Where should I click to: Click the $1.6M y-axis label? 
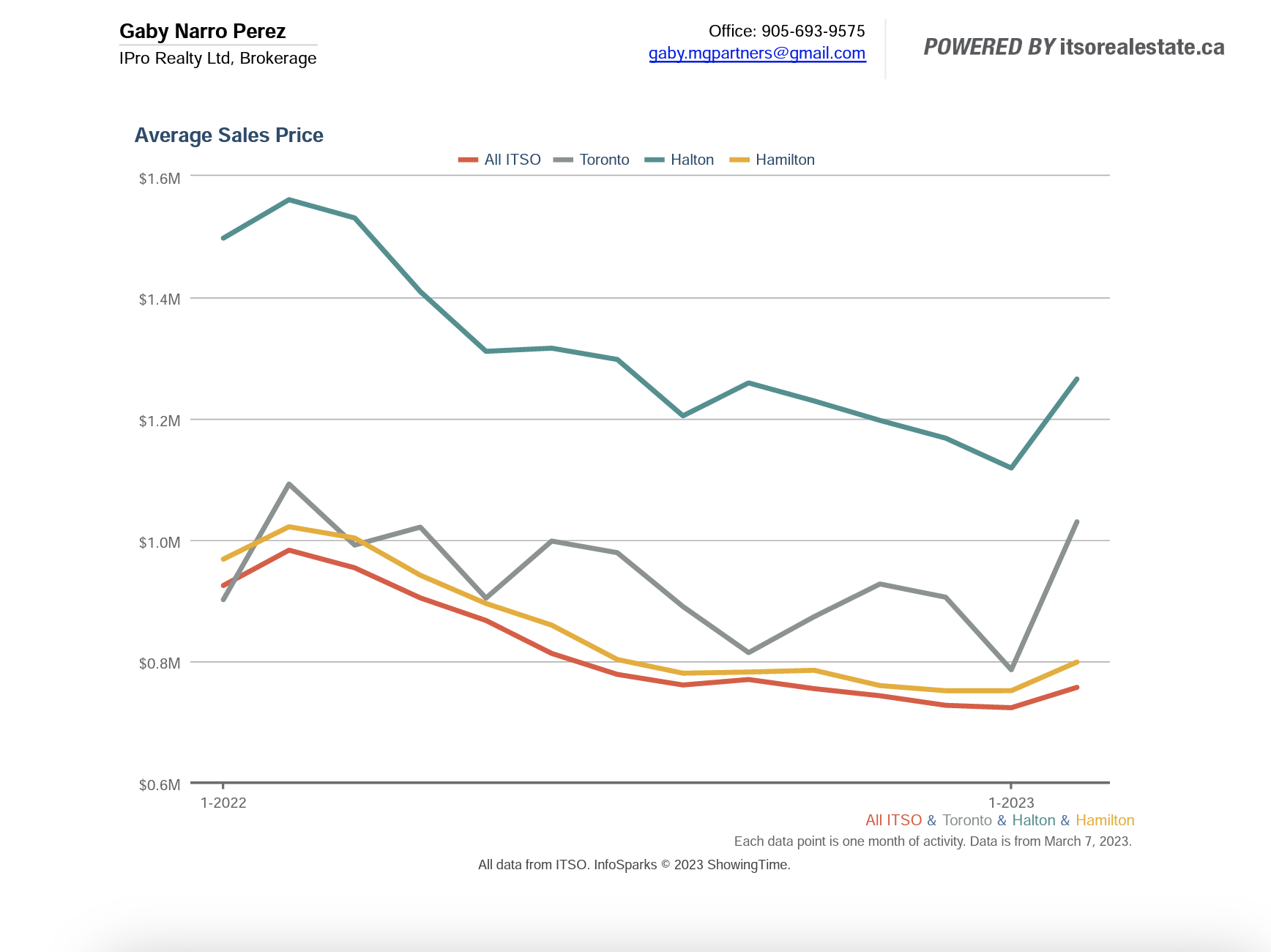(160, 179)
